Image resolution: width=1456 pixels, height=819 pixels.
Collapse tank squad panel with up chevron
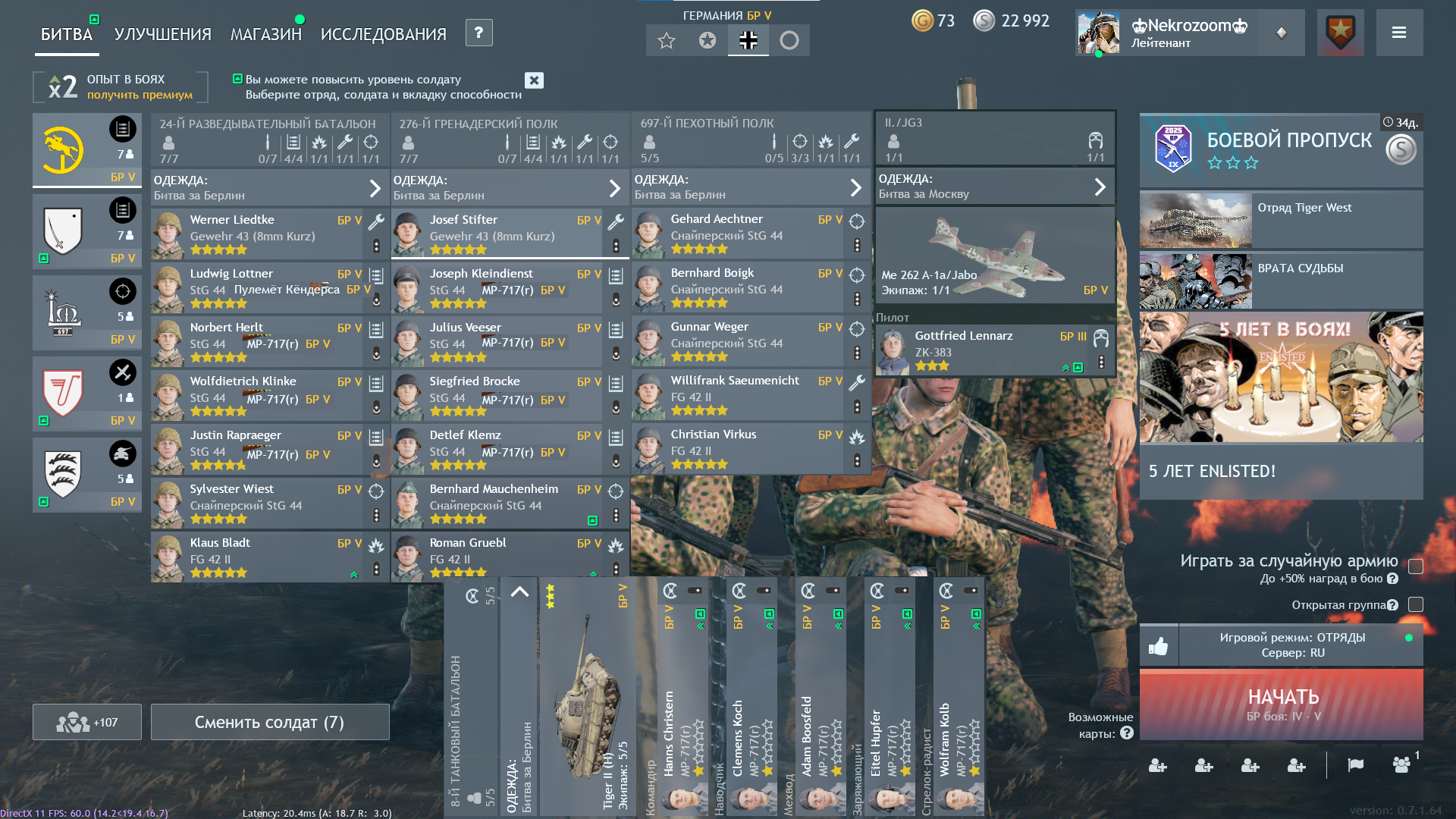(x=519, y=592)
